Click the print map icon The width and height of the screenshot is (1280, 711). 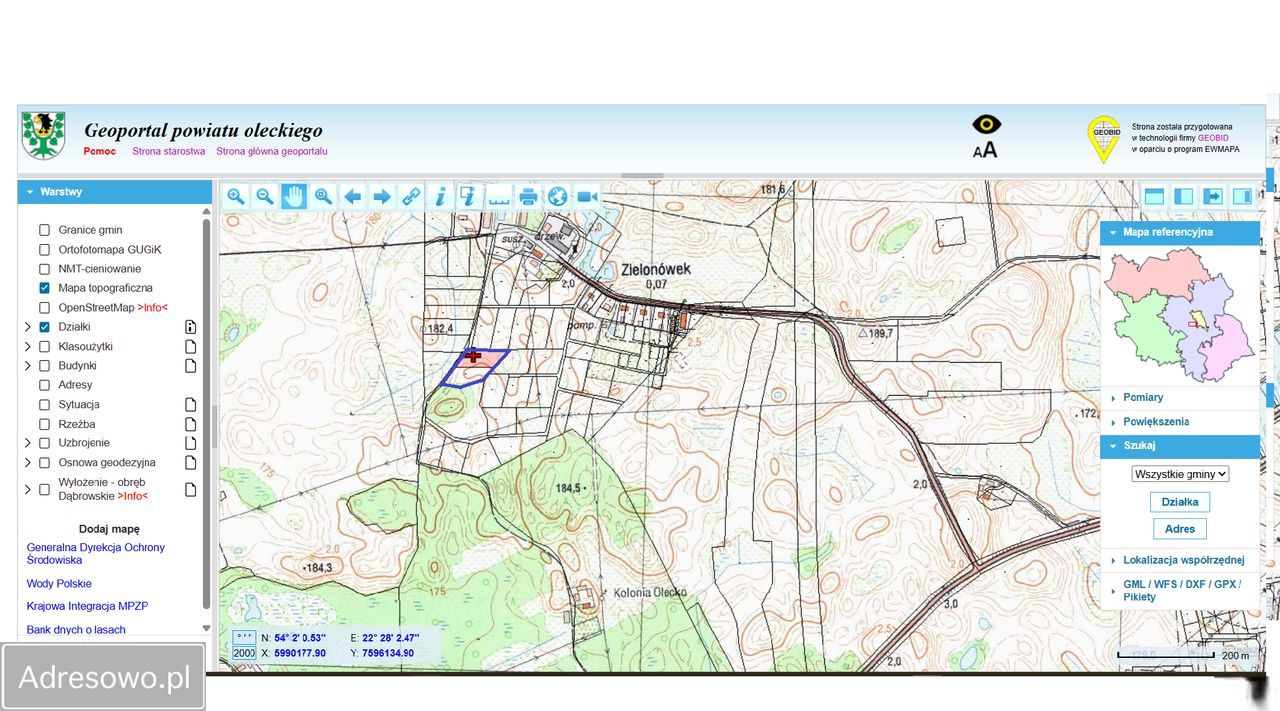528,196
